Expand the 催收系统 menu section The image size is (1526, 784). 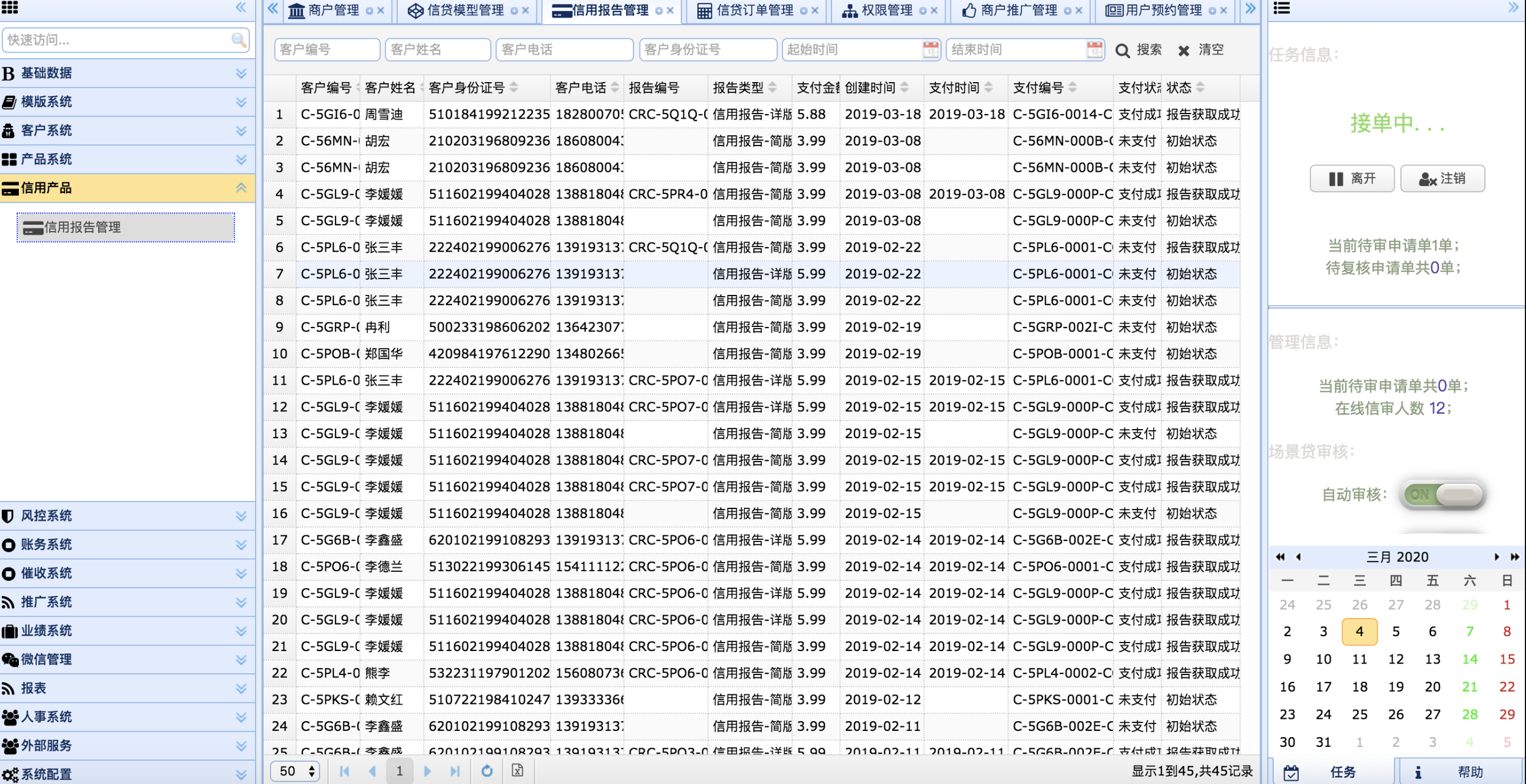click(127, 573)
